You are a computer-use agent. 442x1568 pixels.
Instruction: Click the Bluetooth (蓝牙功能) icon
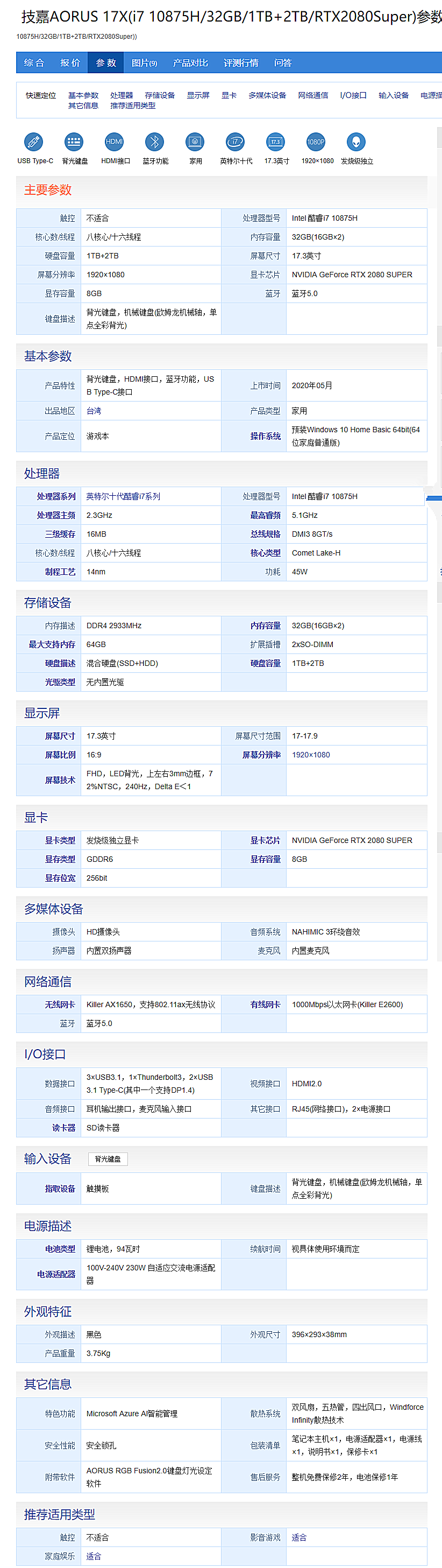(x=154, y=142)
